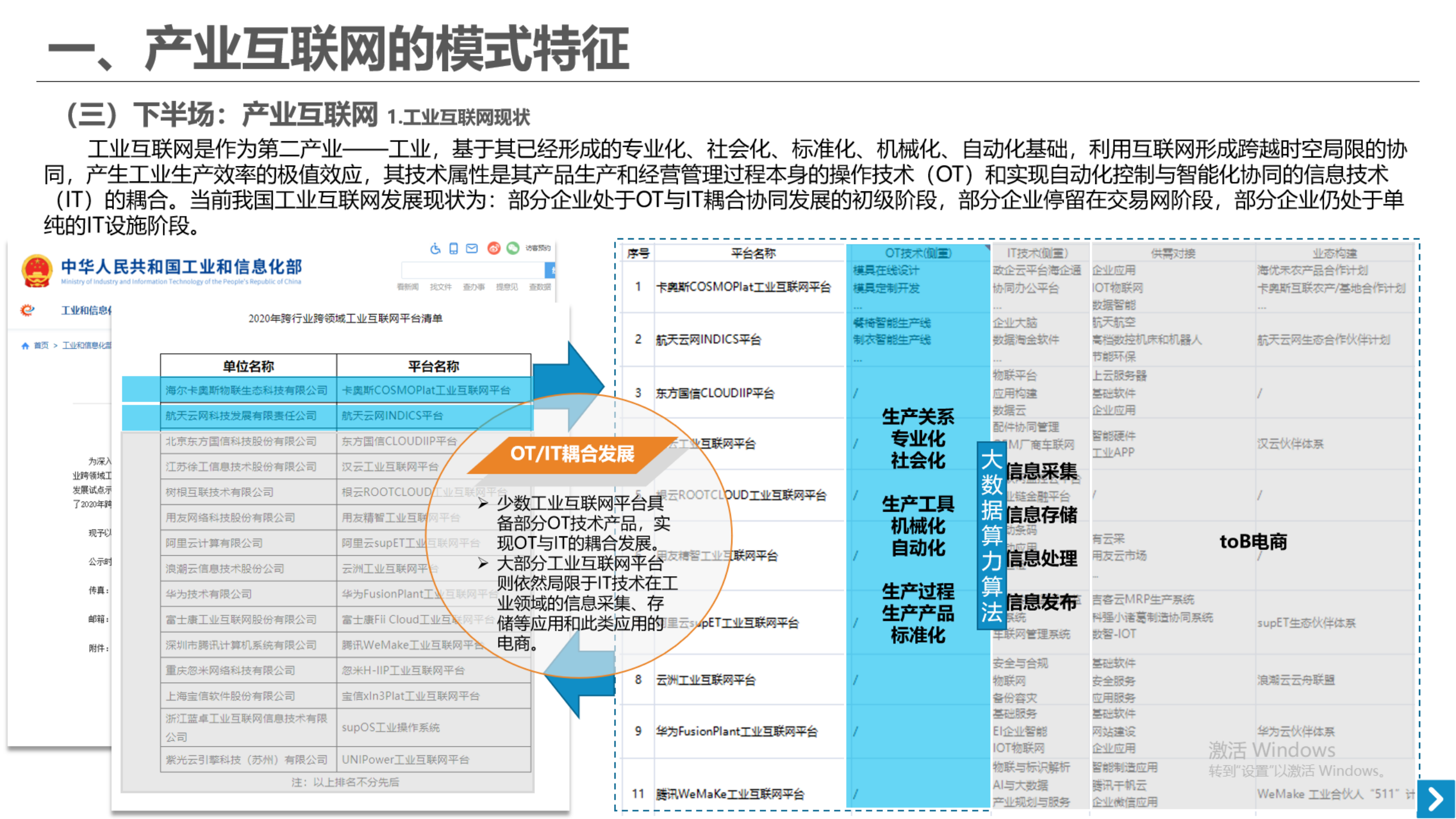Click the 供需对接 column header
The width and height of the screenshot is (1456, 819).
click(x=1173, y=254)
